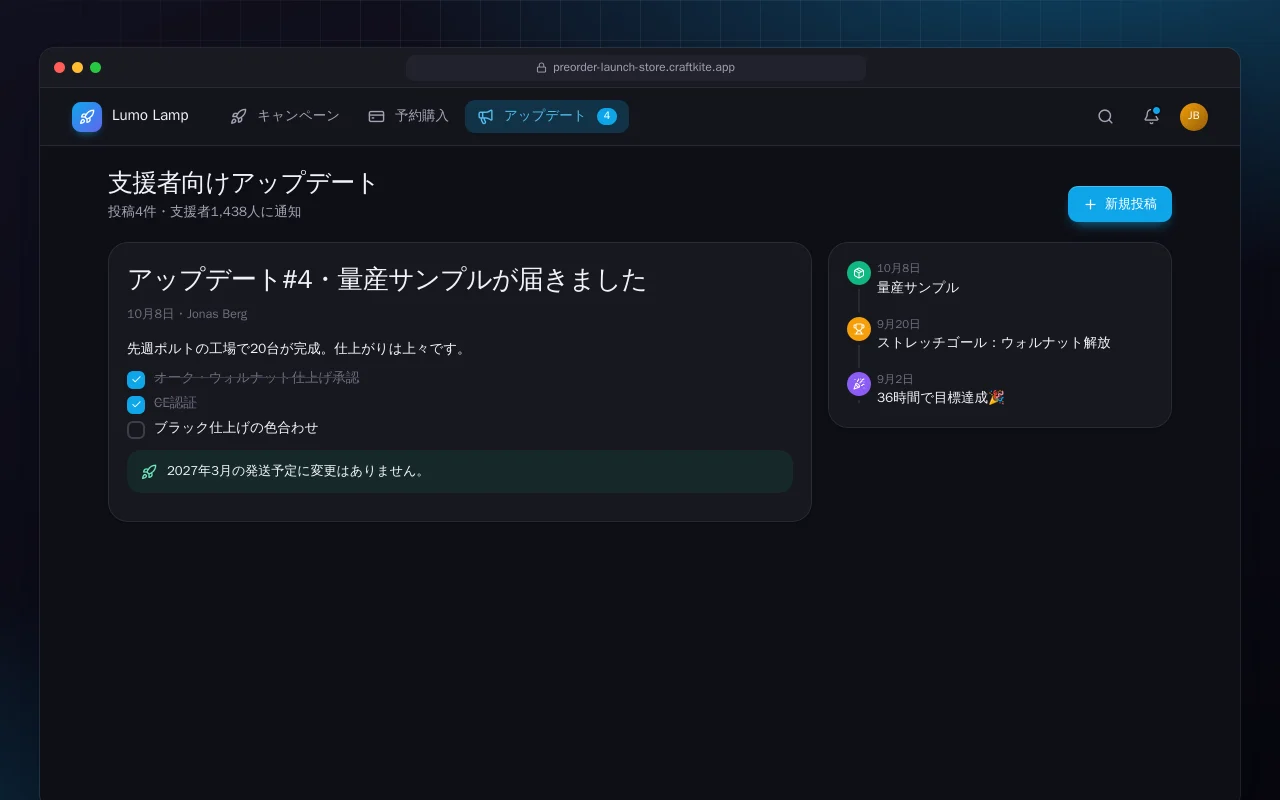
Task: Select the アップデート tab
Action: [x=547, y=116]
